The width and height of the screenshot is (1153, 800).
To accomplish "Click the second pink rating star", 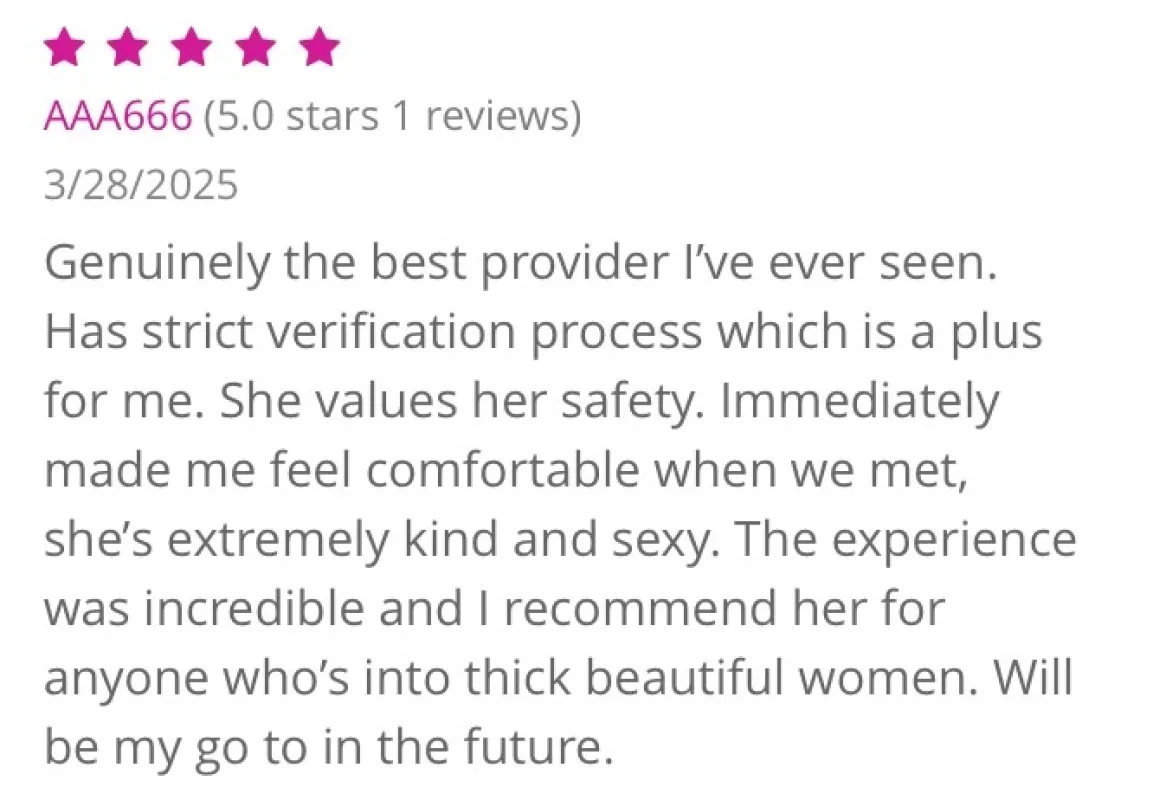I will pyautogui.click(x=127, y=46).
